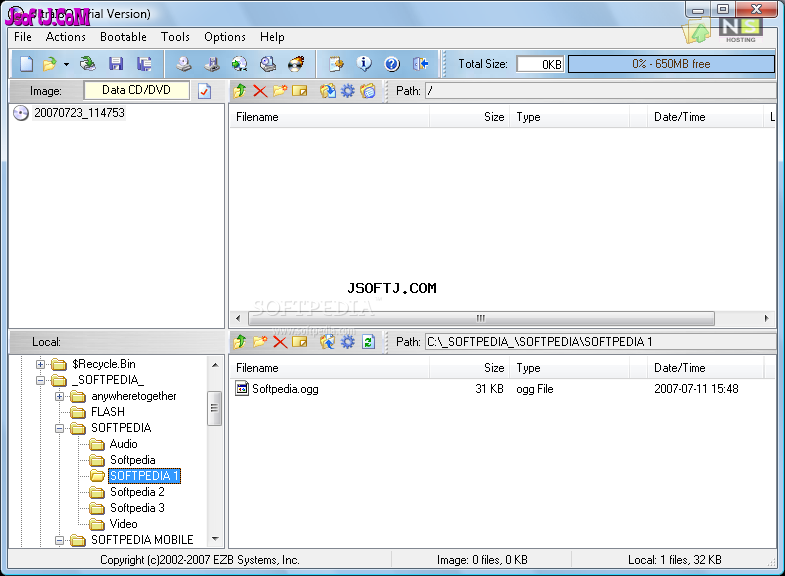This screenshot has height=576, width=785.
Task: Select the FLASH folder in Local tree
Action: (x=107, y=412)
